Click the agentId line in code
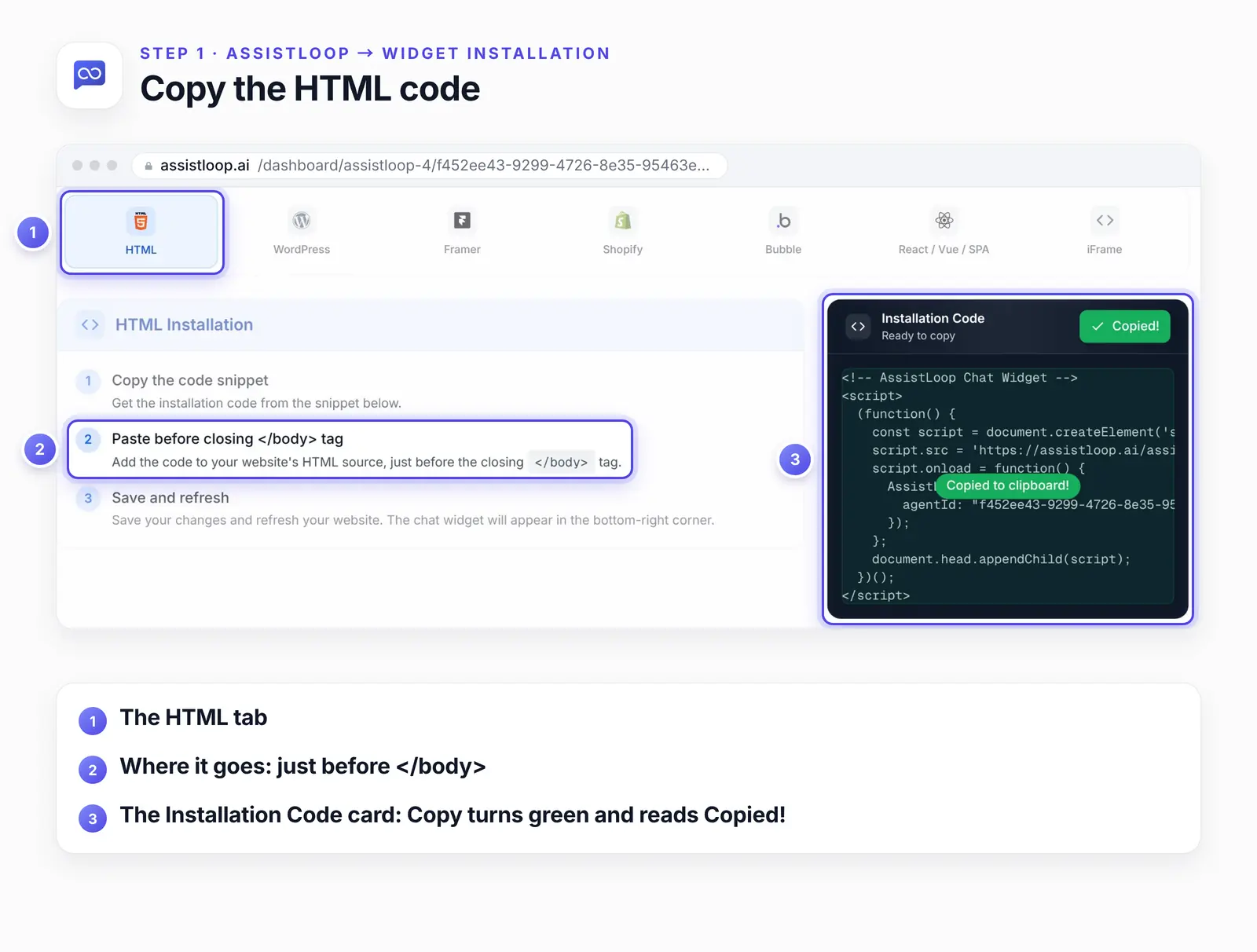Viewport: 1257px width, 952px height. [x=1039, y=504]
